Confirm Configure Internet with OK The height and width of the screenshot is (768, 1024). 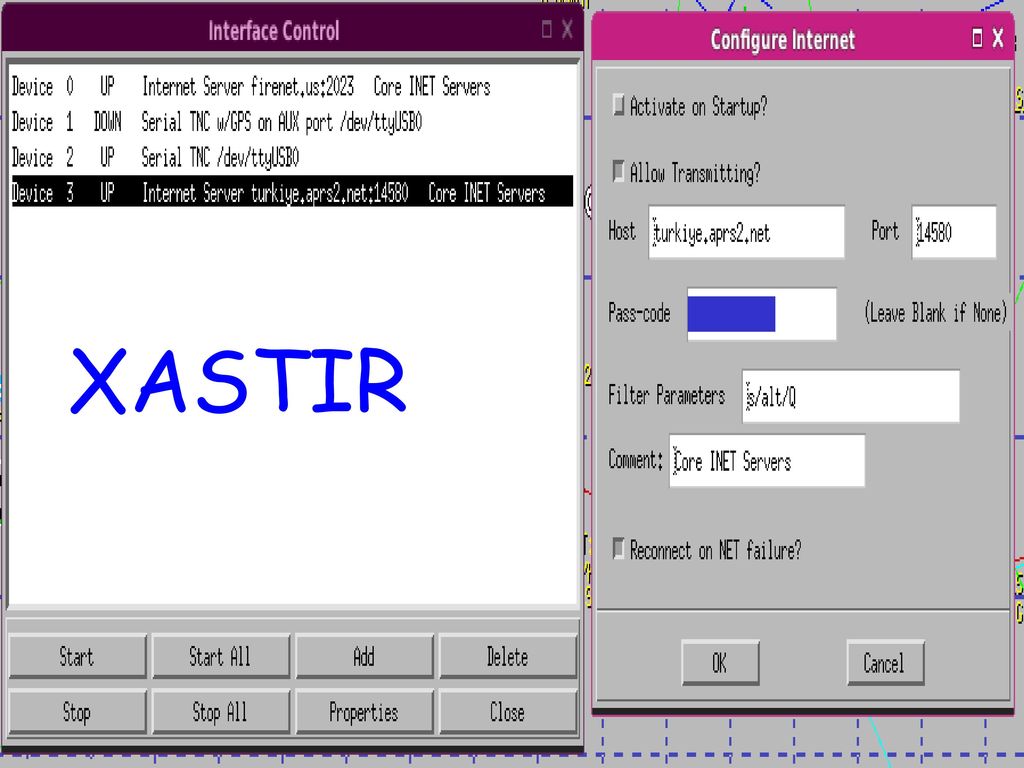pyautogui.click(x=720, y=663)
